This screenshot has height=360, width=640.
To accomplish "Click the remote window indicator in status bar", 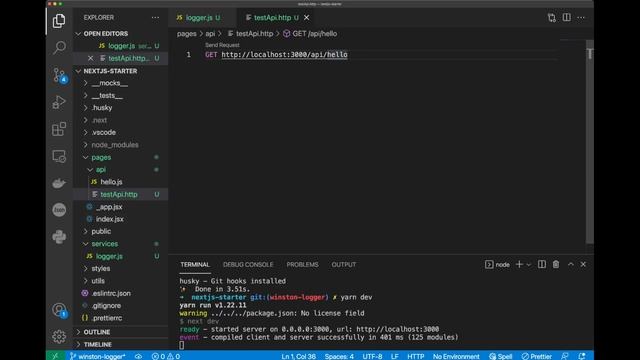I will coord(55,356).
